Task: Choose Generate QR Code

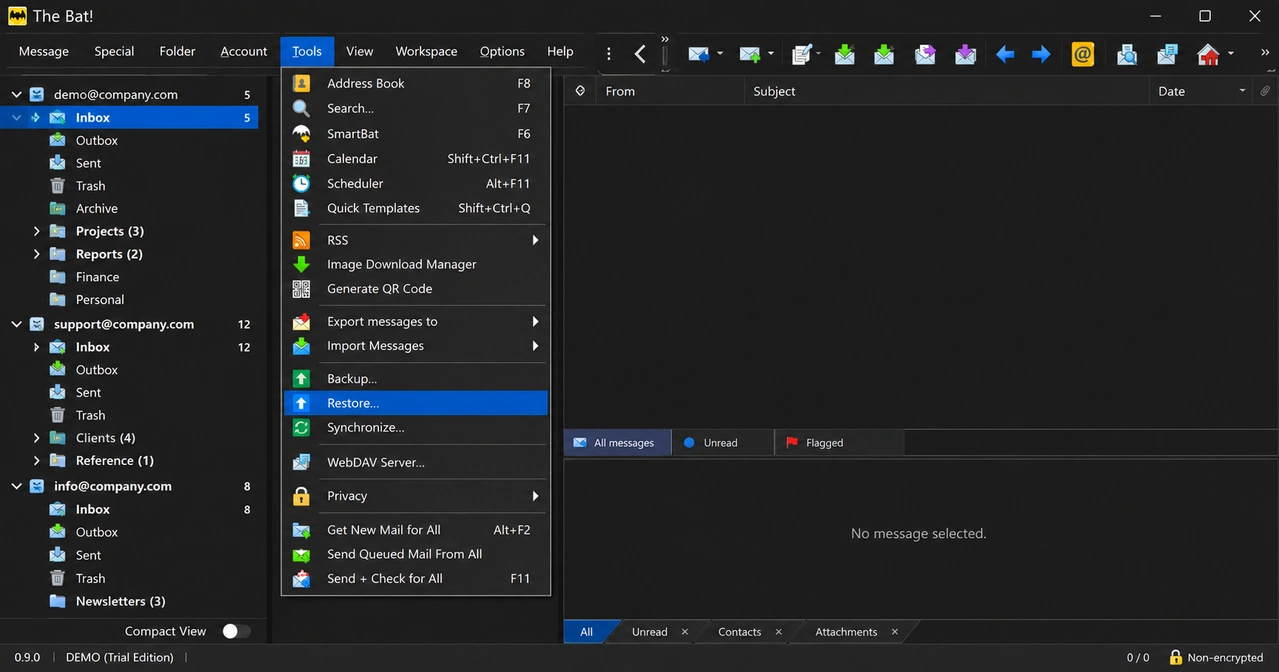Action: 415,288
